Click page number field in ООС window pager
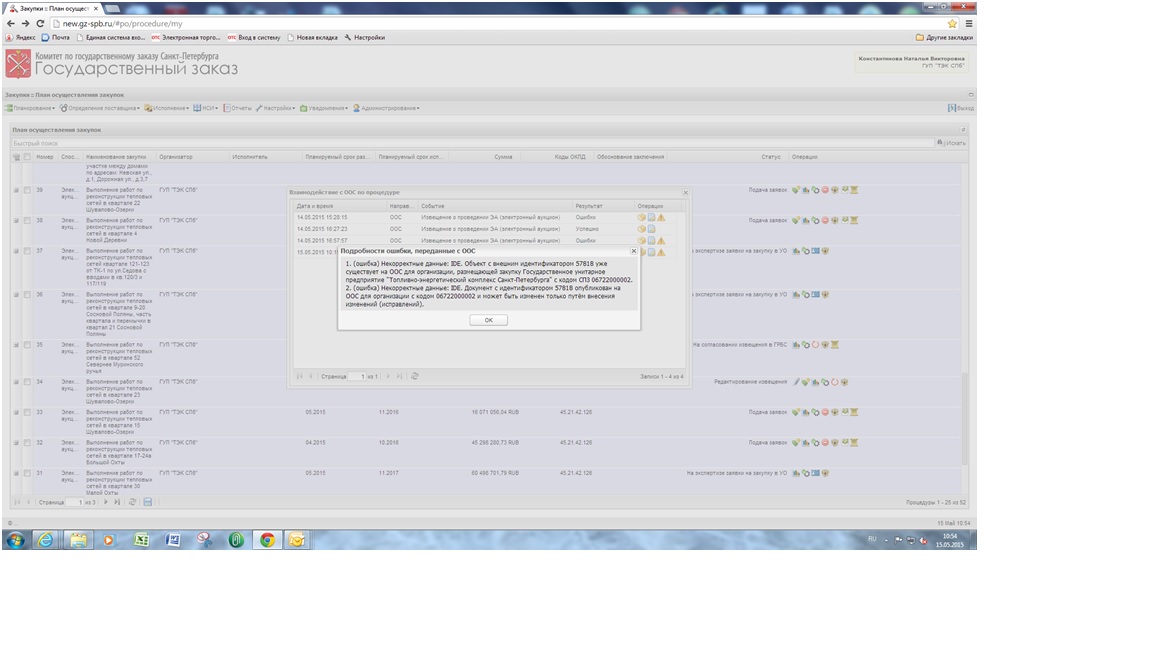The width and height of the screenshot is (1152, 648). coord(356,376)
